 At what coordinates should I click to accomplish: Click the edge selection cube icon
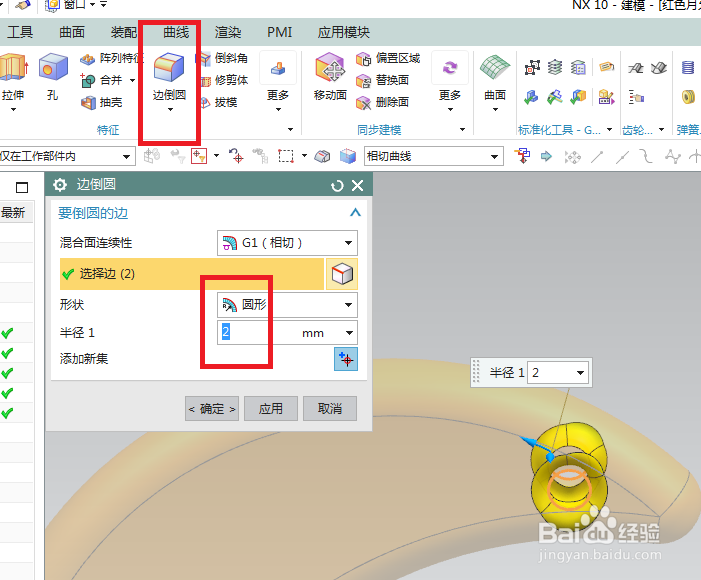click(x=342, y=274)
